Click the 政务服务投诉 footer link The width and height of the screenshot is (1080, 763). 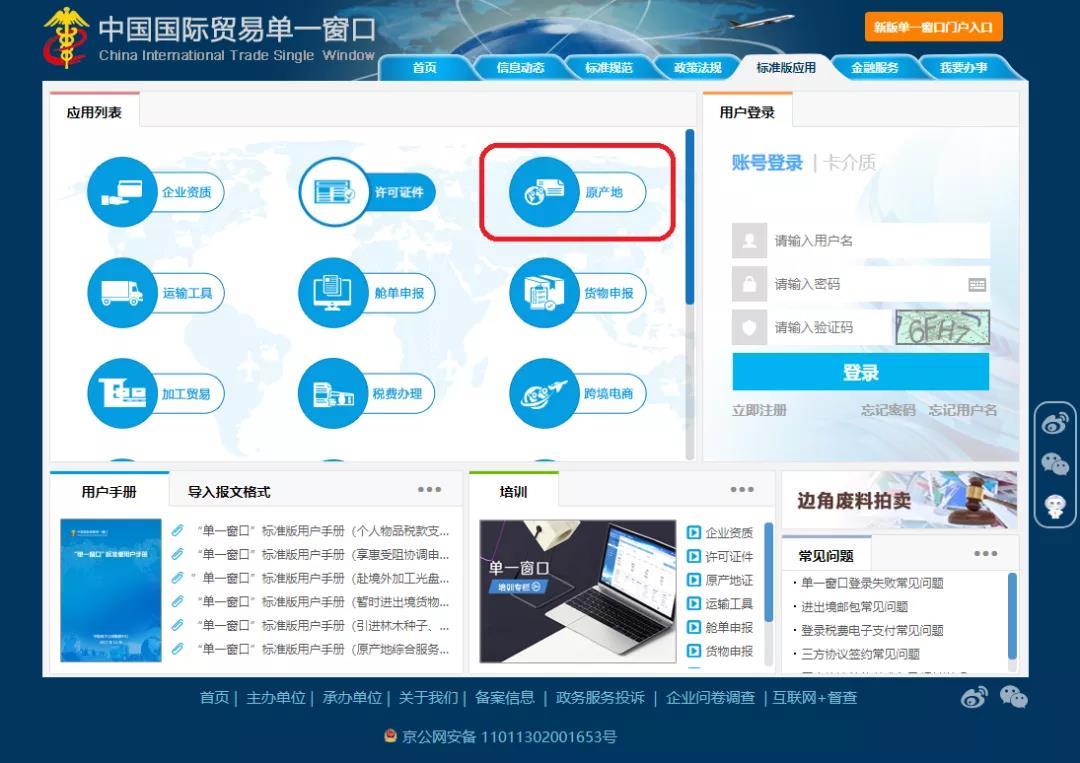coord(600,698)
